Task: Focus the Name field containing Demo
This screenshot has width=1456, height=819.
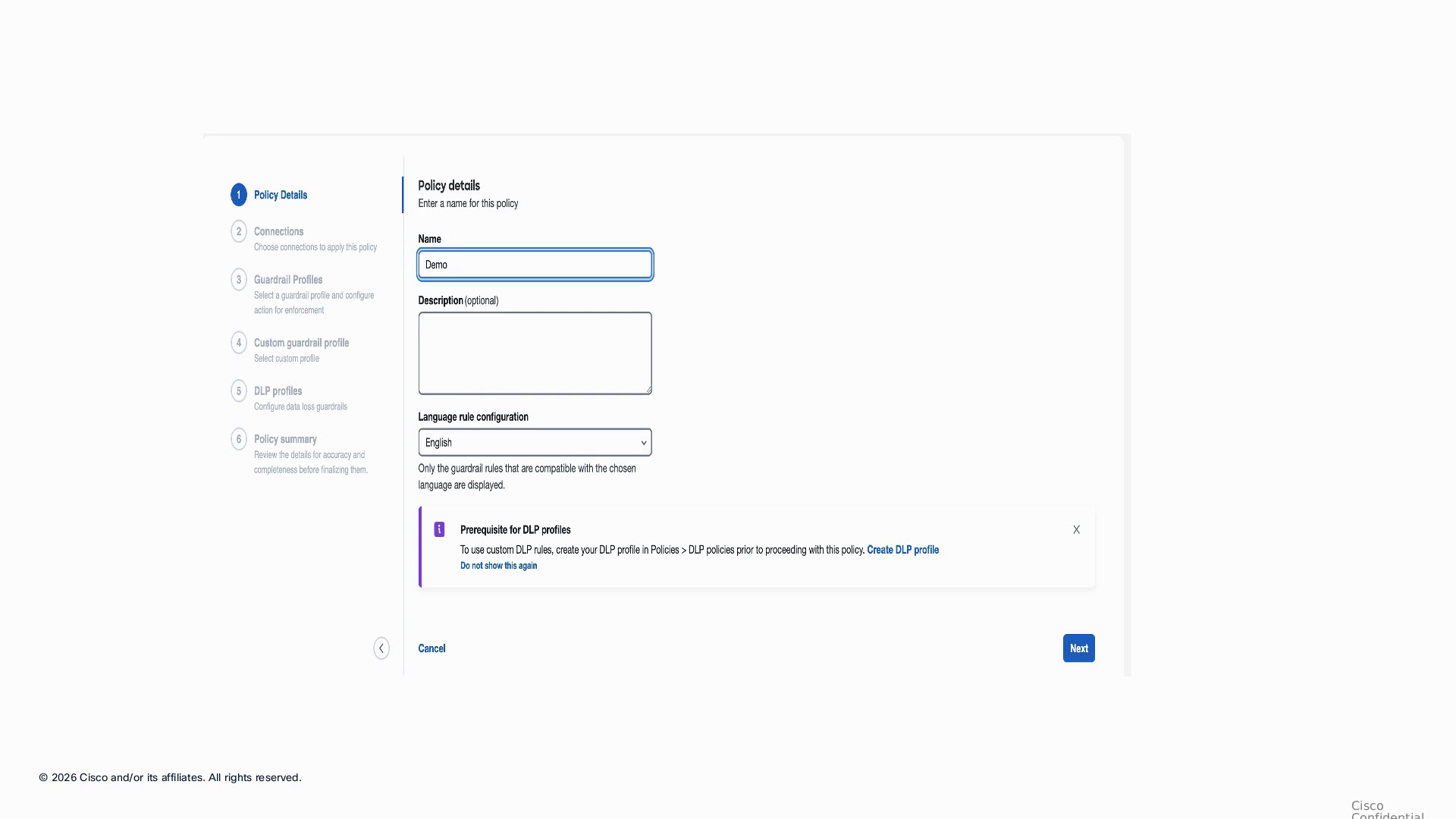Action: pos(535,265)
